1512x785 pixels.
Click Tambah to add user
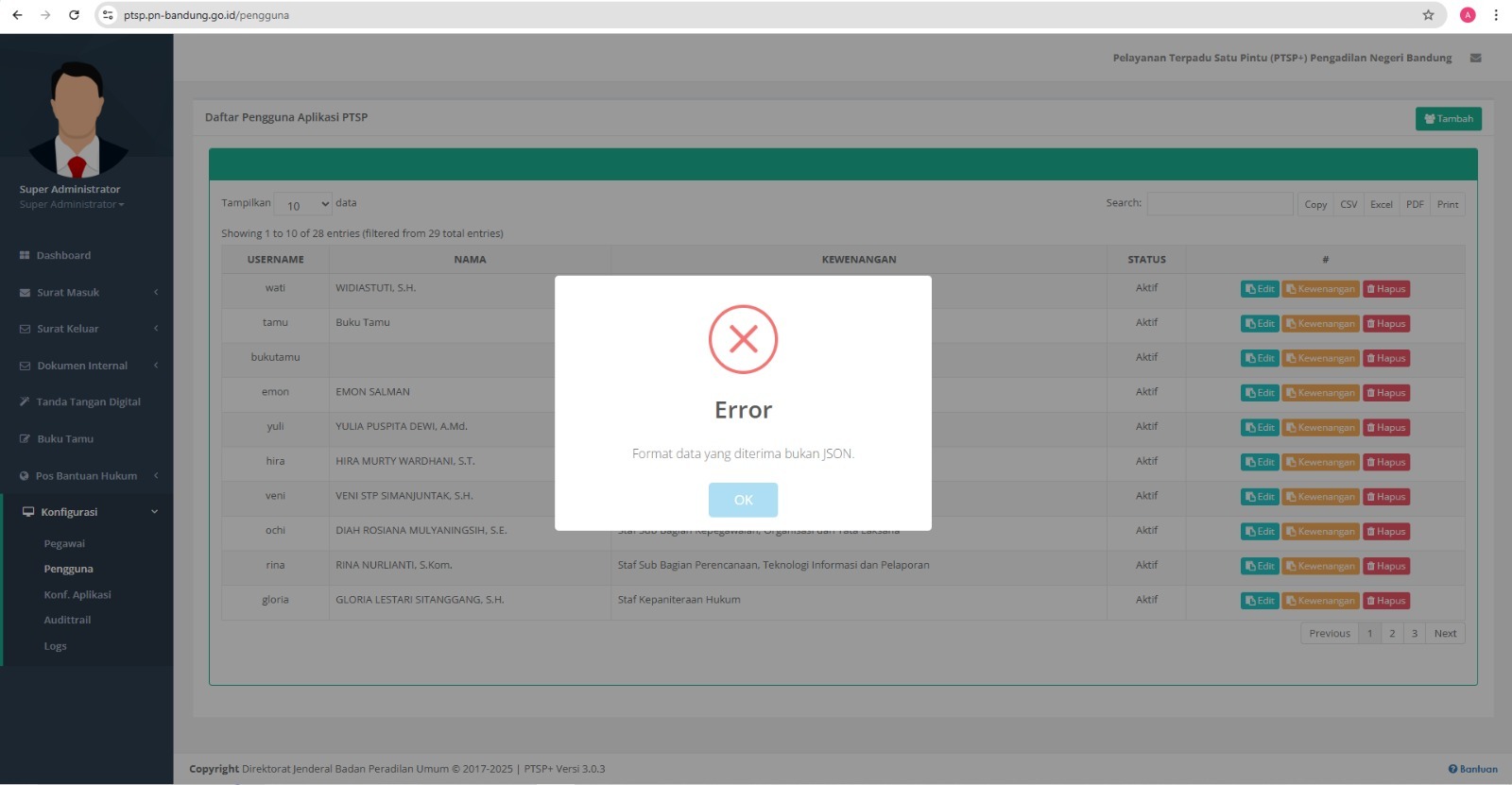[1448, 119]
